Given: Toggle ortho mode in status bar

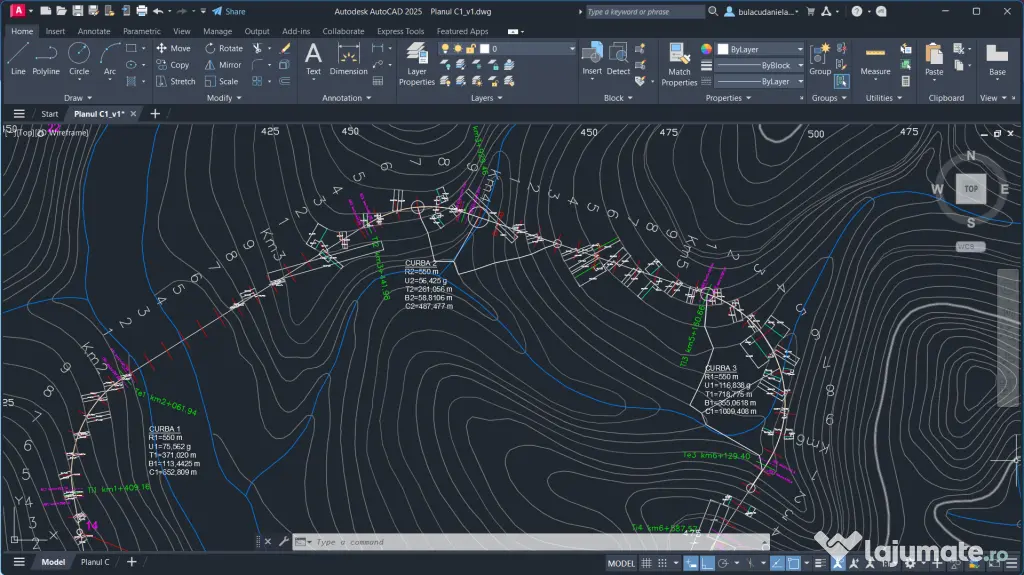Looking at the screenshot, I should pos(707,563).
